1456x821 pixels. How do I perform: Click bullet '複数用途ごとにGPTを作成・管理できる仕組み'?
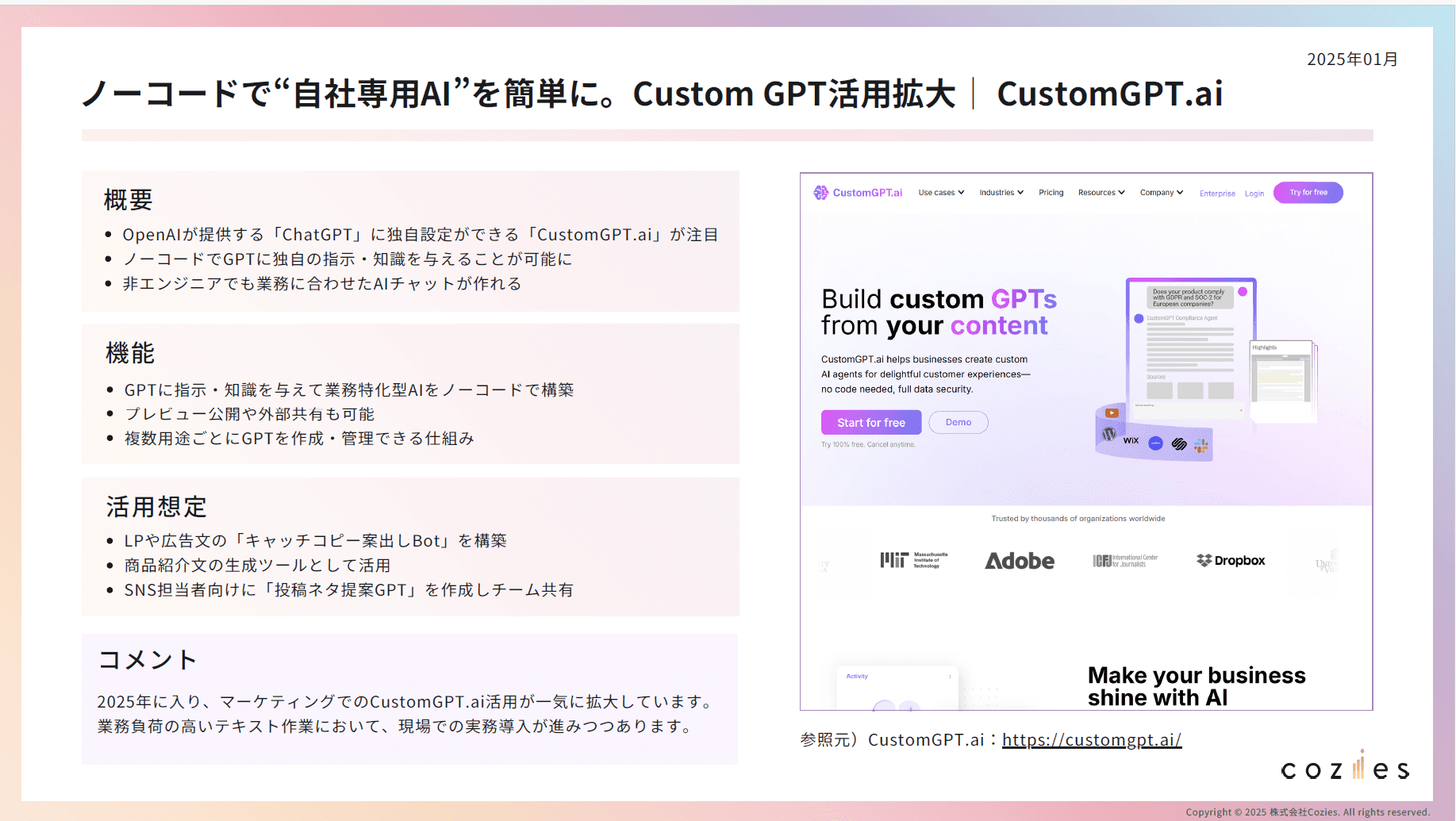point(299,439)
